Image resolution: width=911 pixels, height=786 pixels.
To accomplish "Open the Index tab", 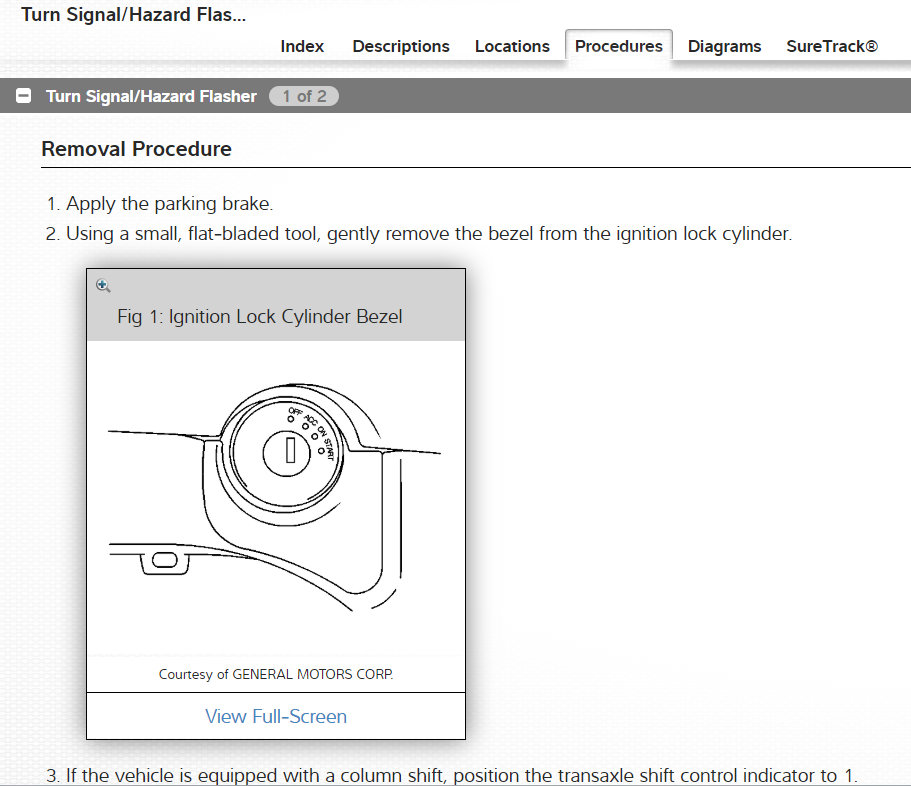I will tap(302, 46).
